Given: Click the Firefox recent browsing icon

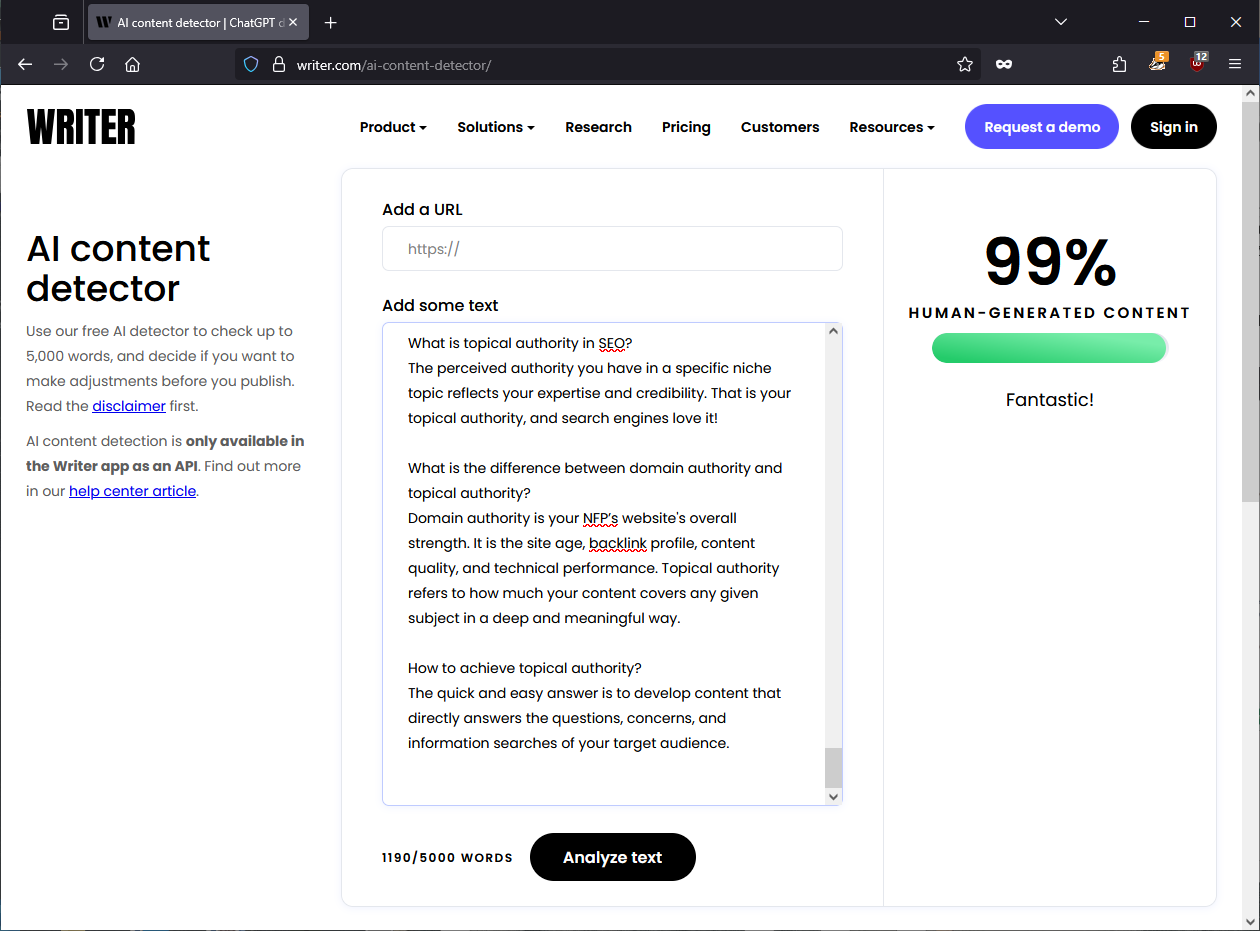Looking at the screenshot, I should coord(61,22).
